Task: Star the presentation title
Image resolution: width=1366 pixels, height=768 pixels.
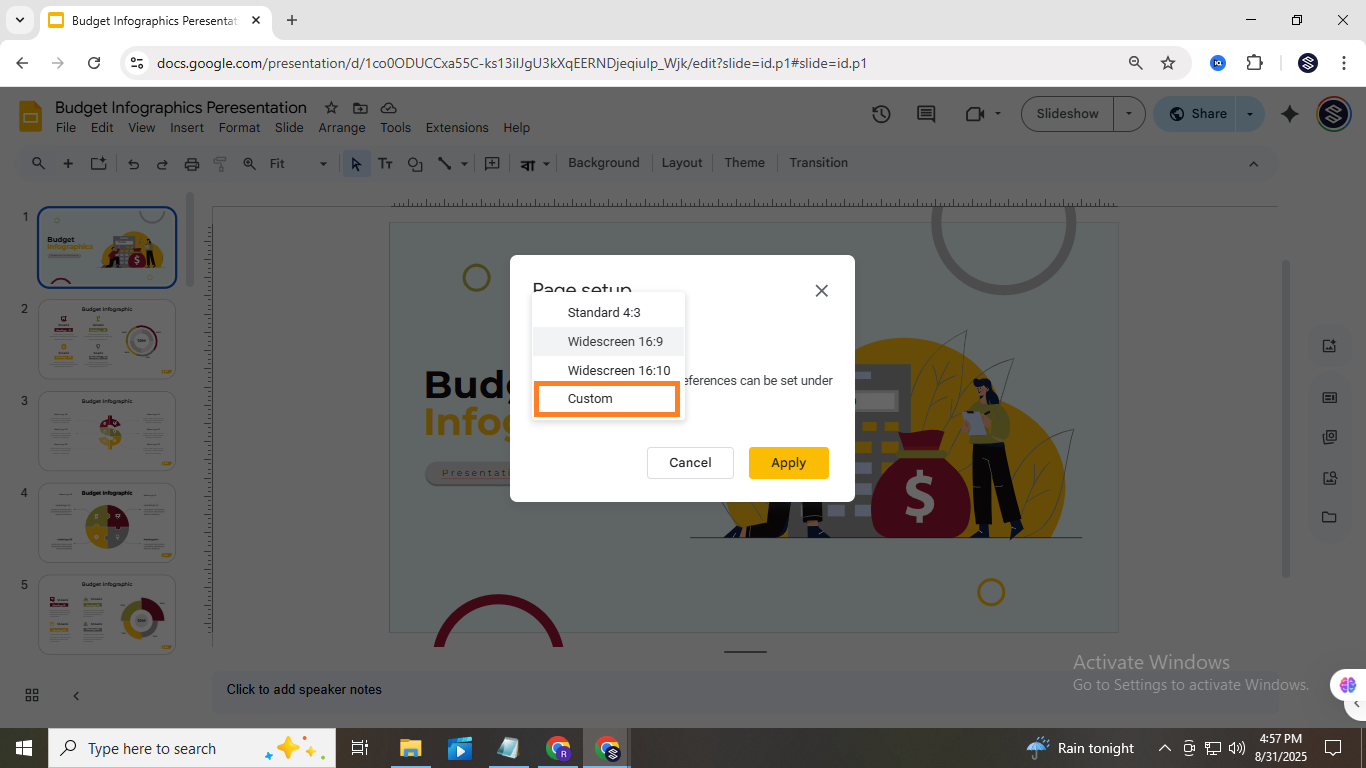Action: click(331, 108)
